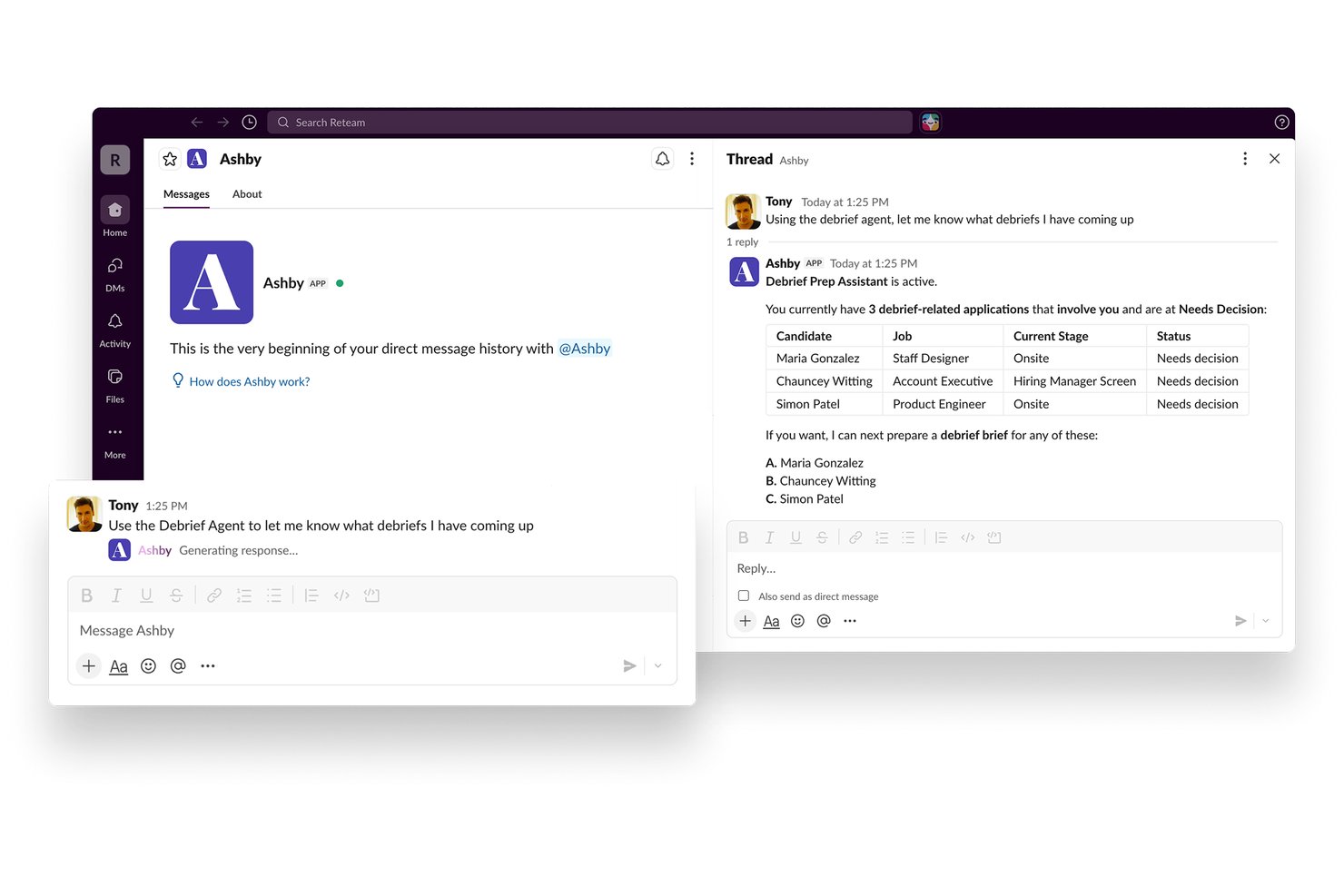Insert link in Message Ashby toolbar
The image size is (1344, 896).
coord(214,596)
